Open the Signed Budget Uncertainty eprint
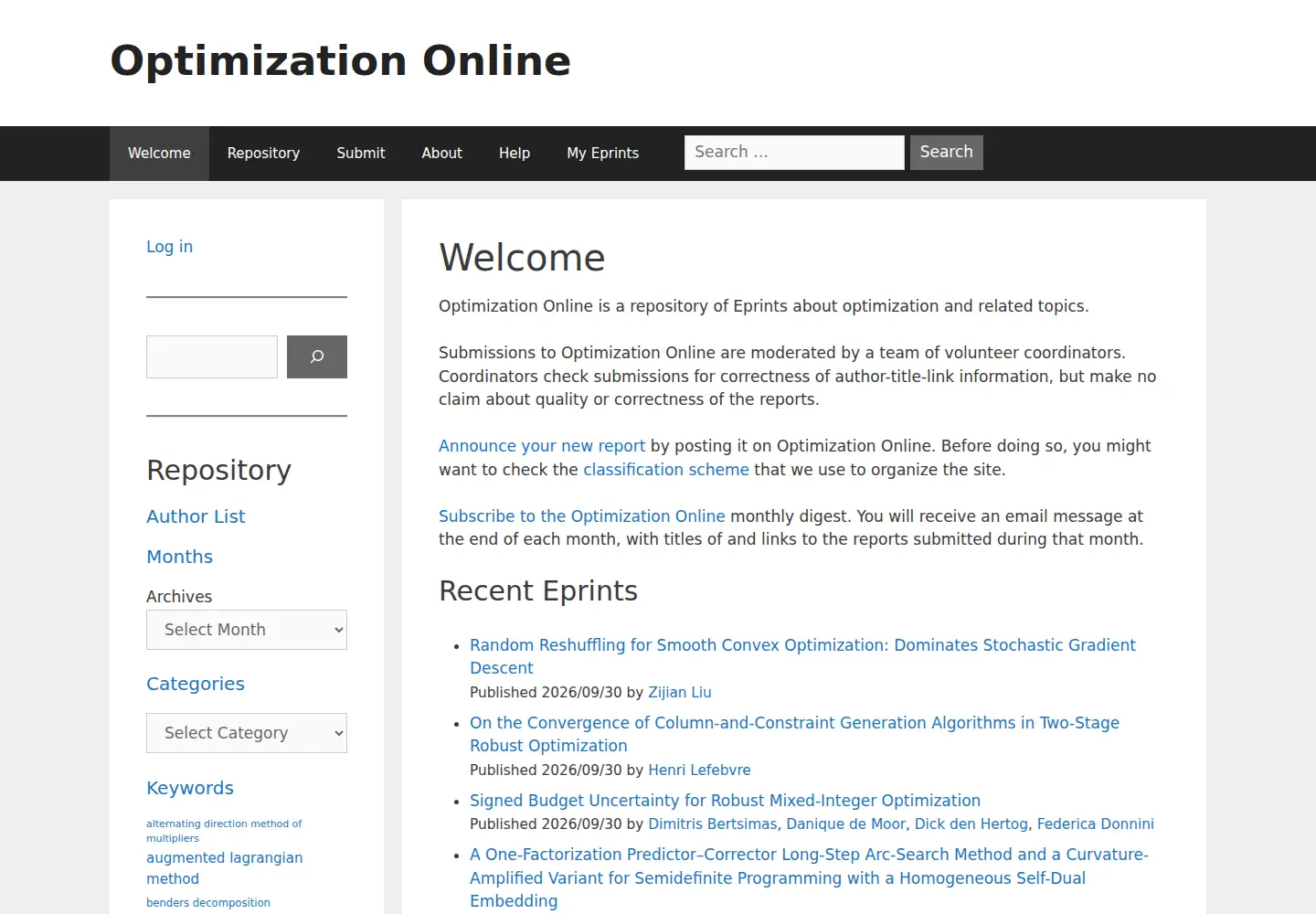The width and height of the screenshot is (1316, 914). point(725,801)
